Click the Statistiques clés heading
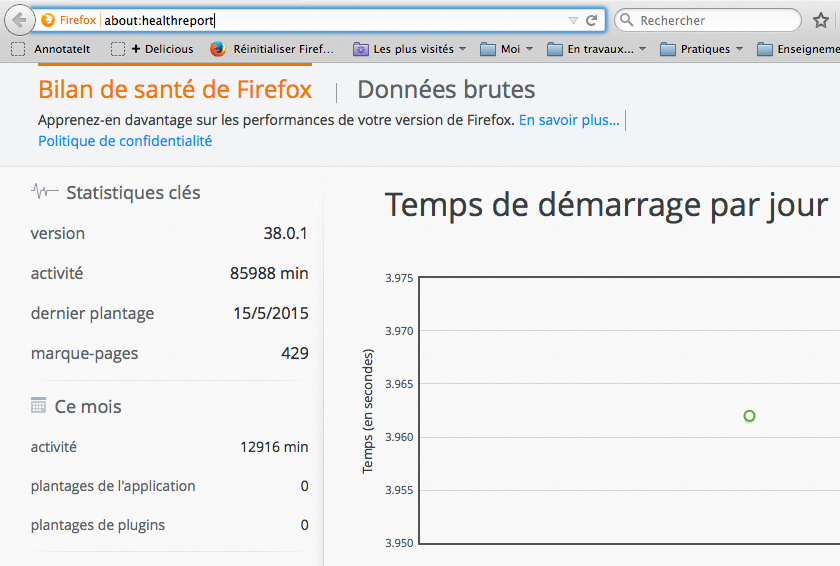 click(x=133, y=193)
